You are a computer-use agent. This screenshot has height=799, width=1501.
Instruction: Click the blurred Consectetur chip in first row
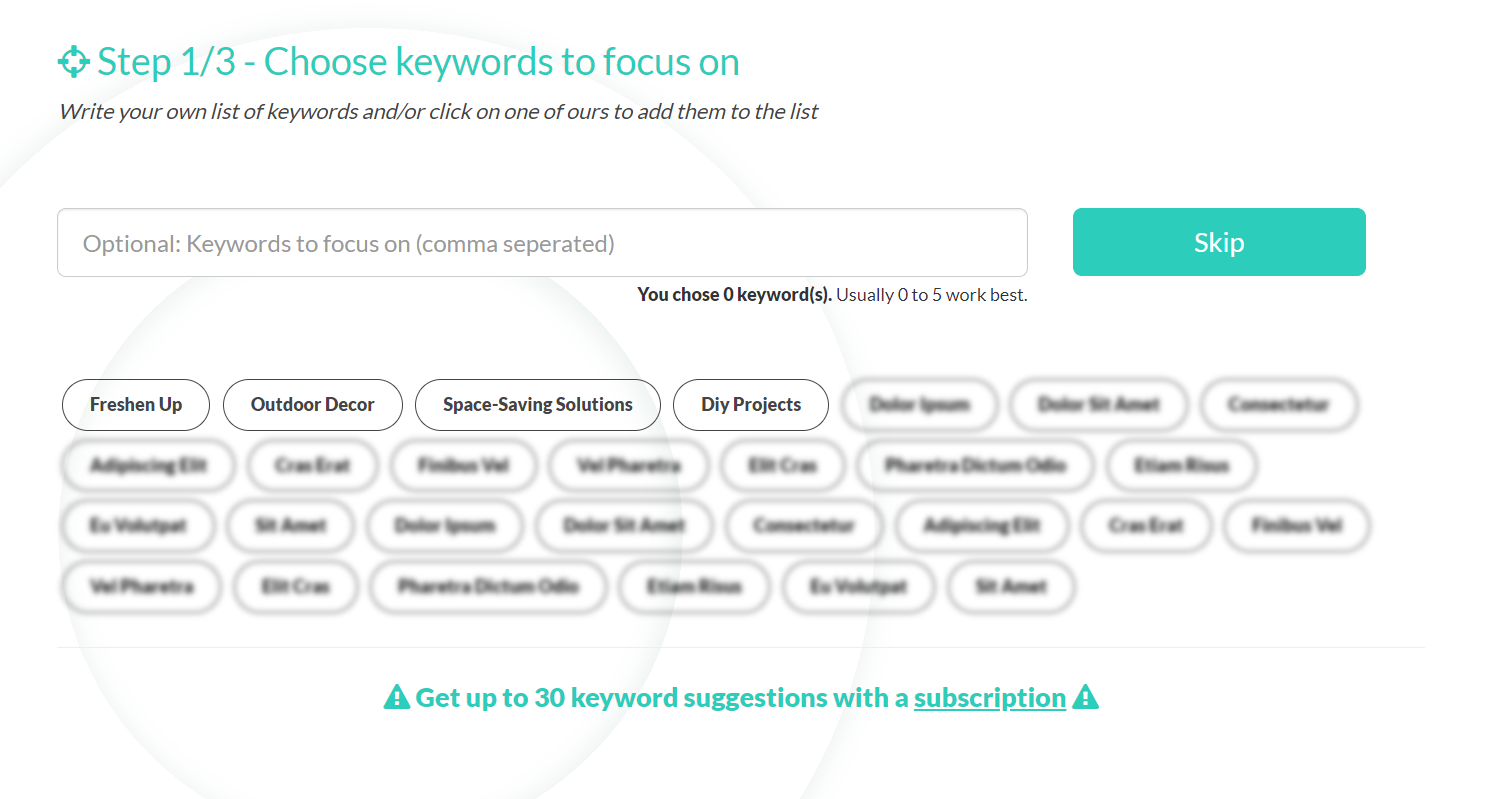(x=1279, y=405)
